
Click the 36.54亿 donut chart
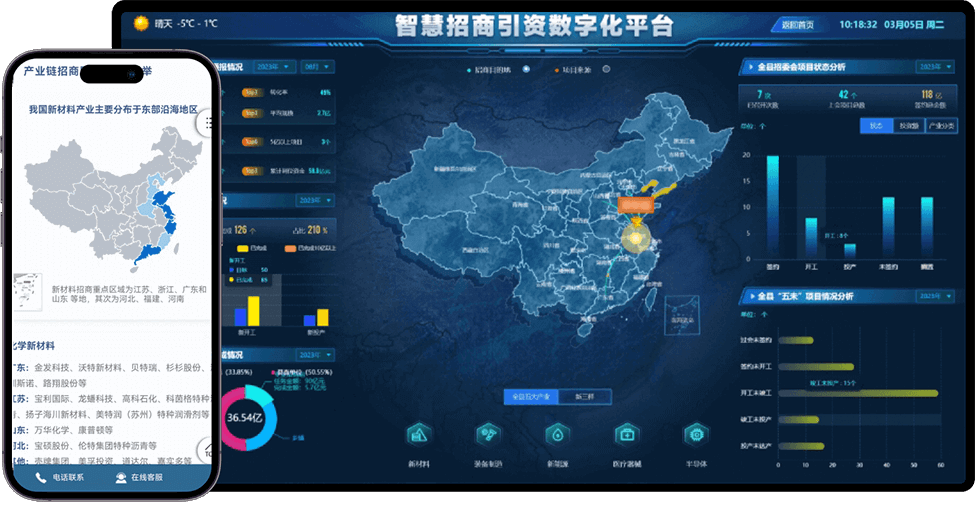[243, 417]
